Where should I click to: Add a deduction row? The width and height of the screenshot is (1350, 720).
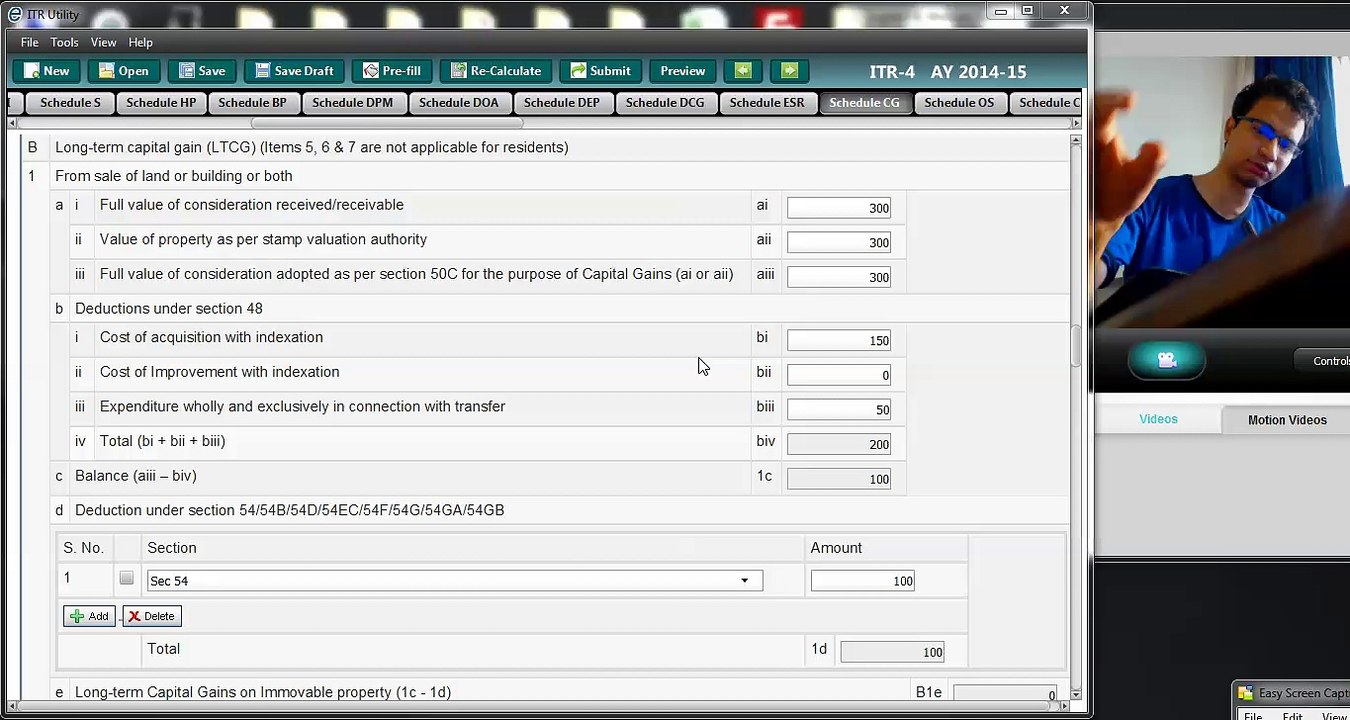[x=89, y=616]
